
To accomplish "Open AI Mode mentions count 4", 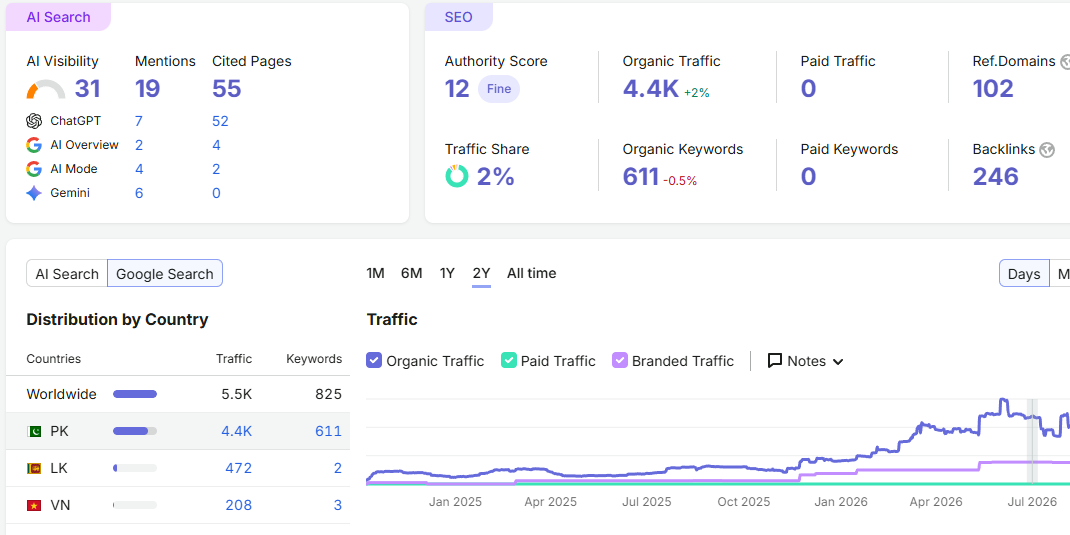I will [139, 169].
